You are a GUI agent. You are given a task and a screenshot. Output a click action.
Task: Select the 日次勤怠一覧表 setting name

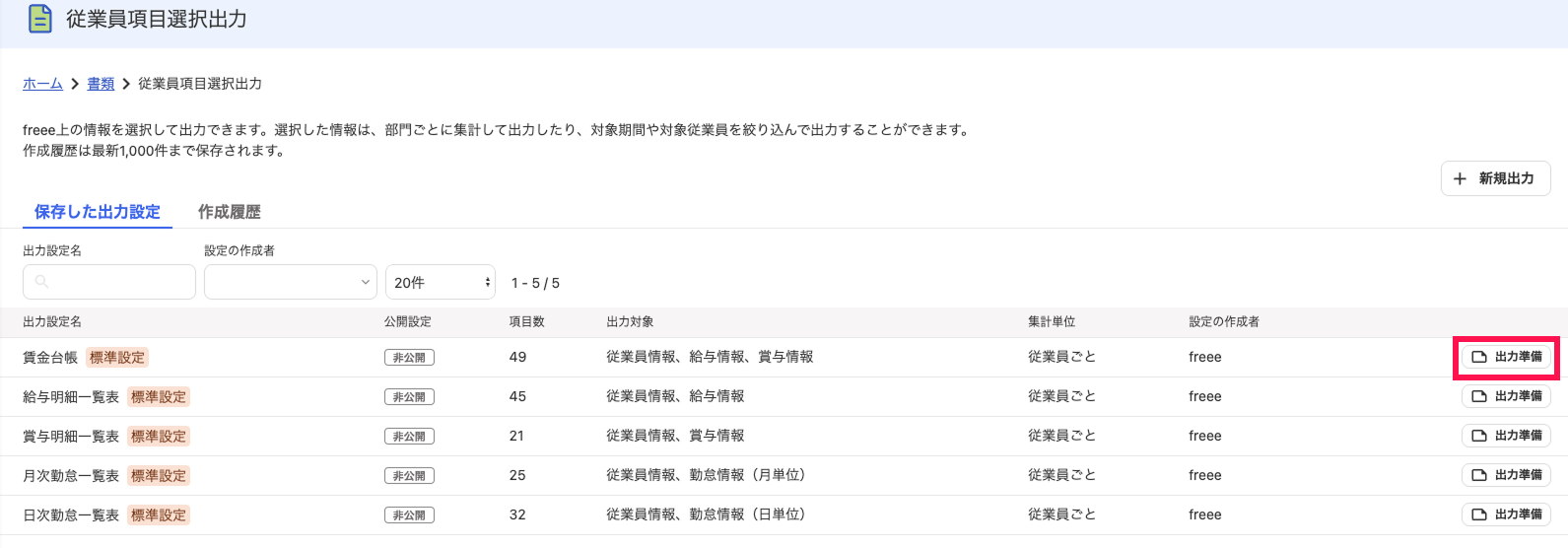71,515
